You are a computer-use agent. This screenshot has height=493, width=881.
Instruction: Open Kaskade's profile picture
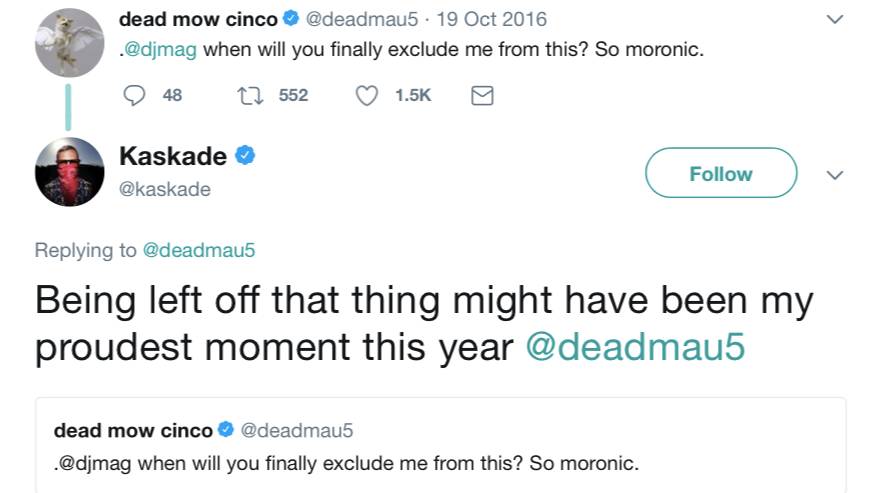[69, 172]
